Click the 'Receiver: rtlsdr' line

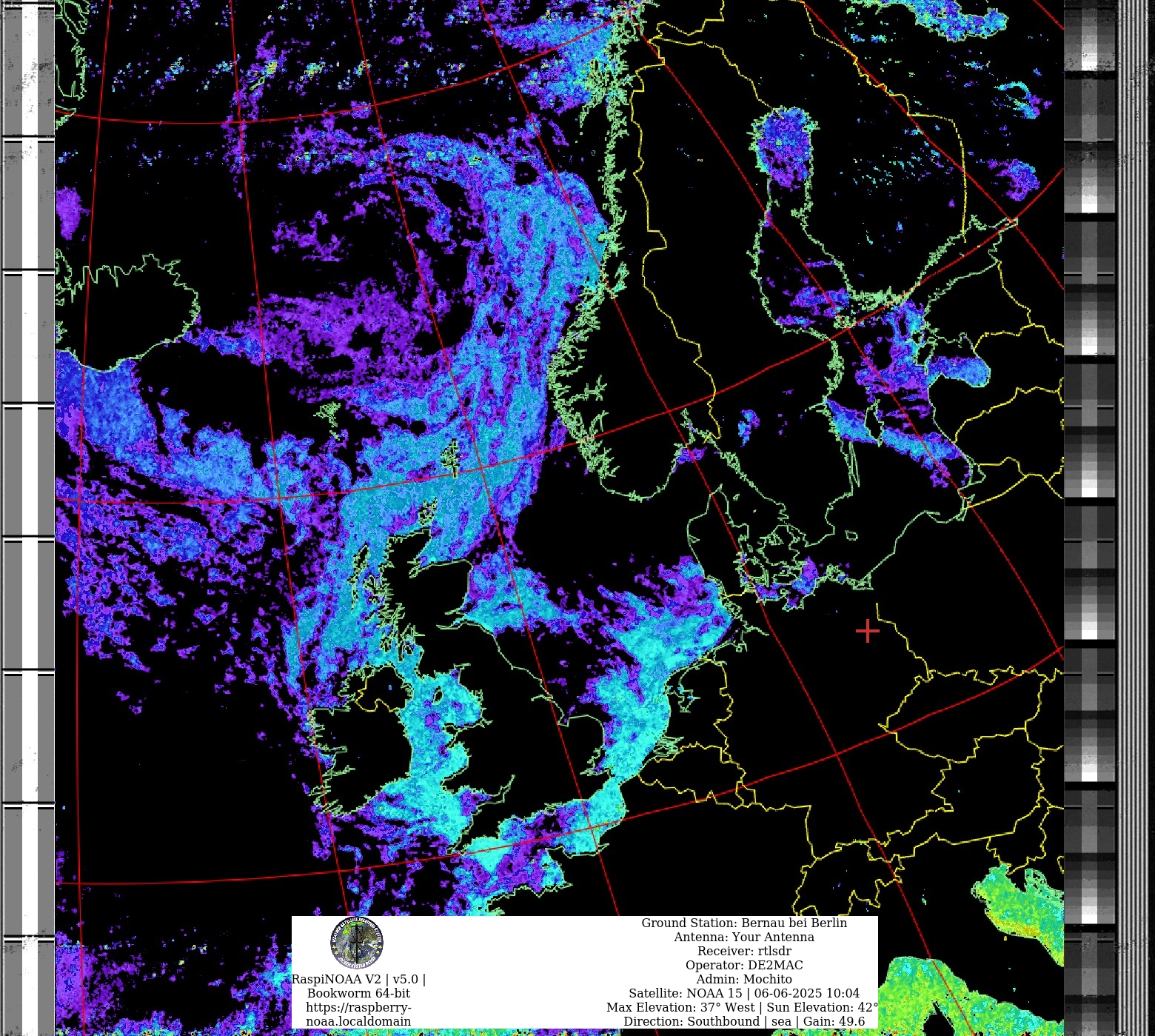pyautogui.click(x=744, y=951)
